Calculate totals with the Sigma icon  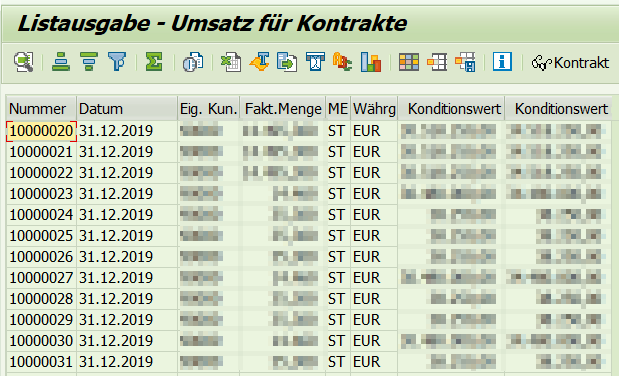point(154,62)
